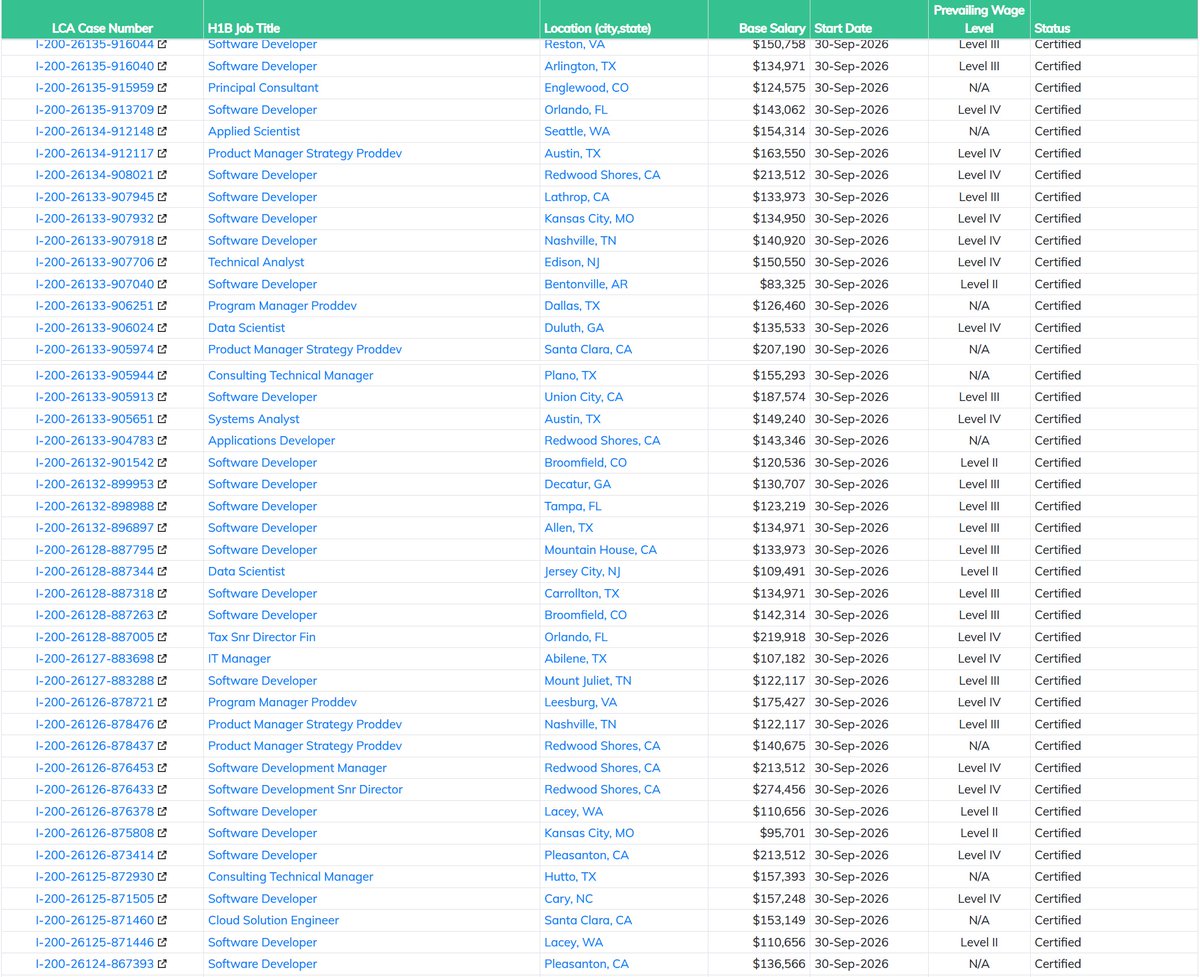Open the Principal Consultant job title link
Image resolution: width=1200 pixels, height=977 pixels.
(263, 88)
